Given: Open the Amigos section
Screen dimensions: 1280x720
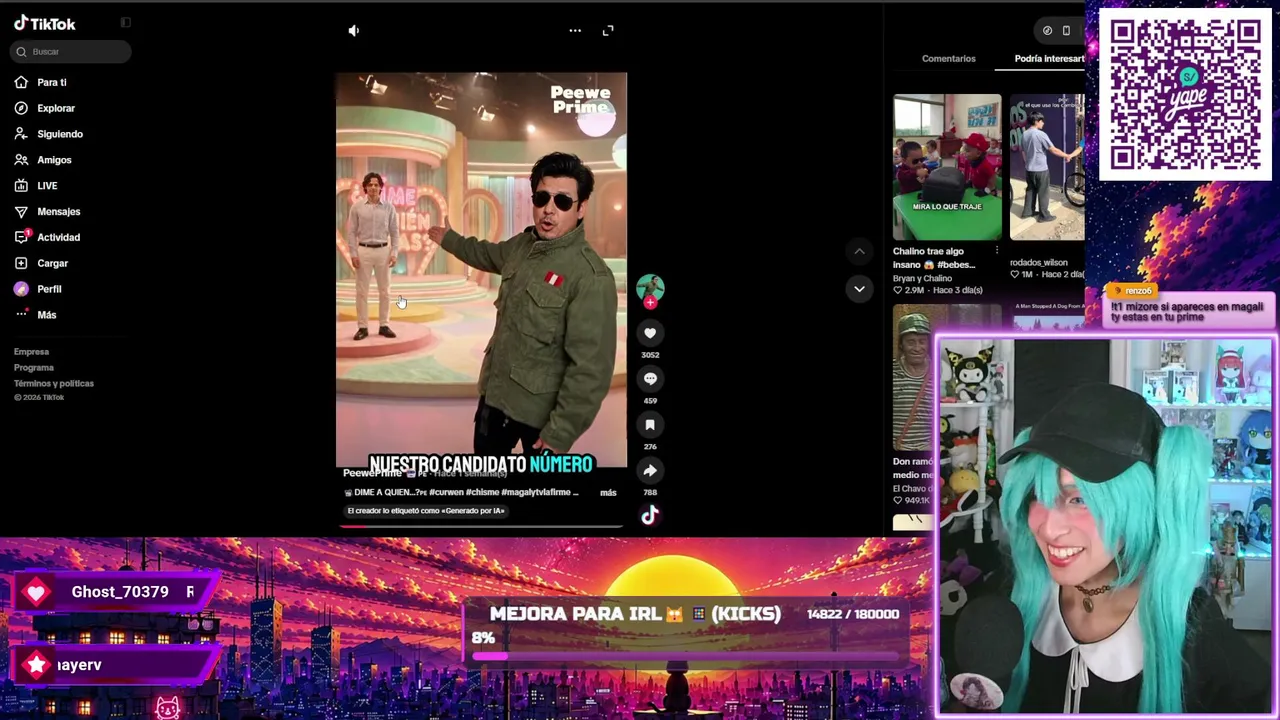Looking at the screenshot, I should [x=54, y=160].
